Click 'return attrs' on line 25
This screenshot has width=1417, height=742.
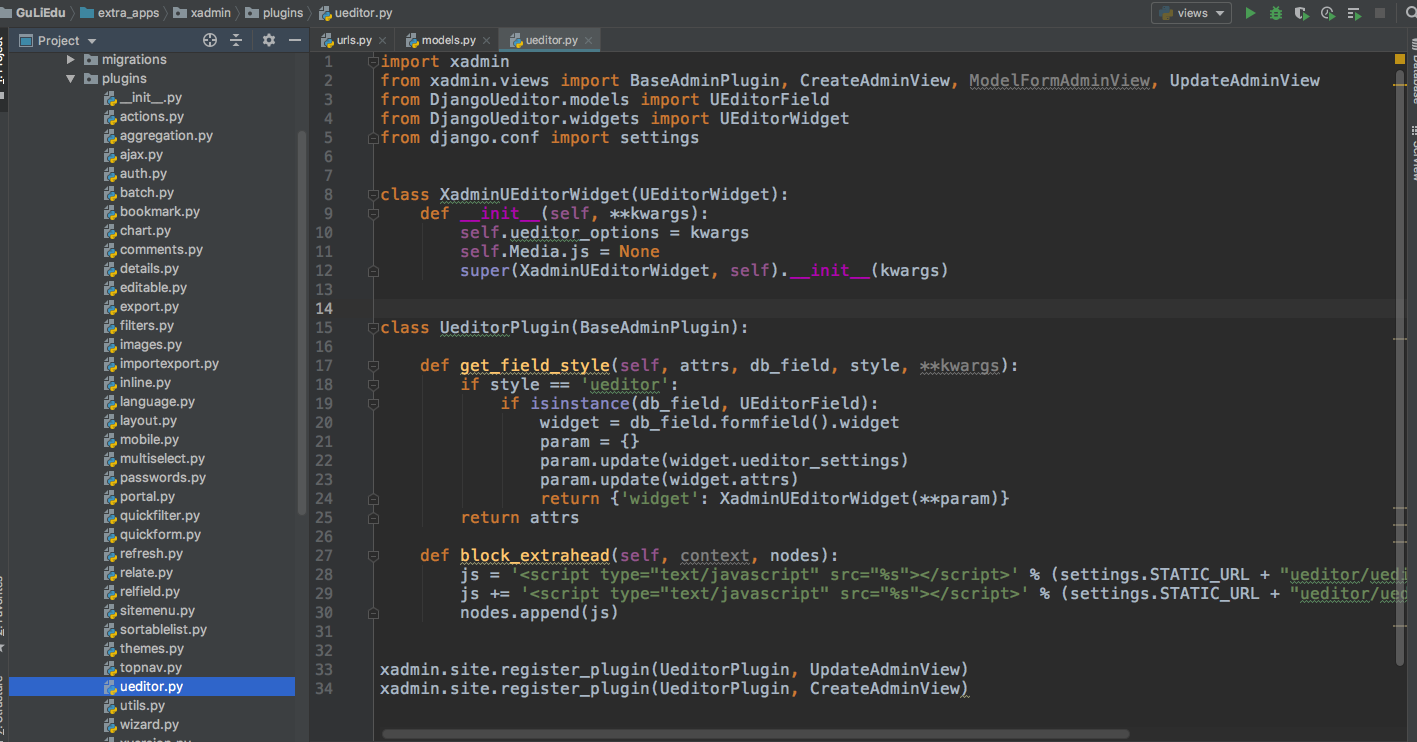[x=520, y=517]
